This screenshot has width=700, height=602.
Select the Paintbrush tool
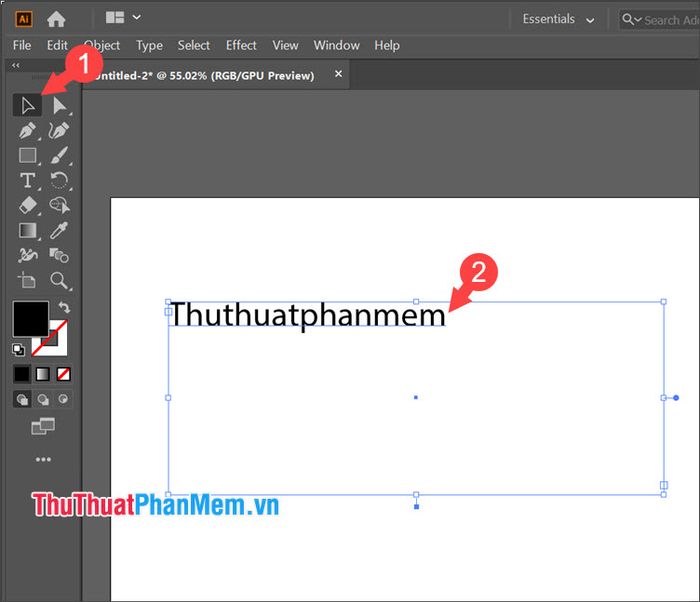point(59,156)
